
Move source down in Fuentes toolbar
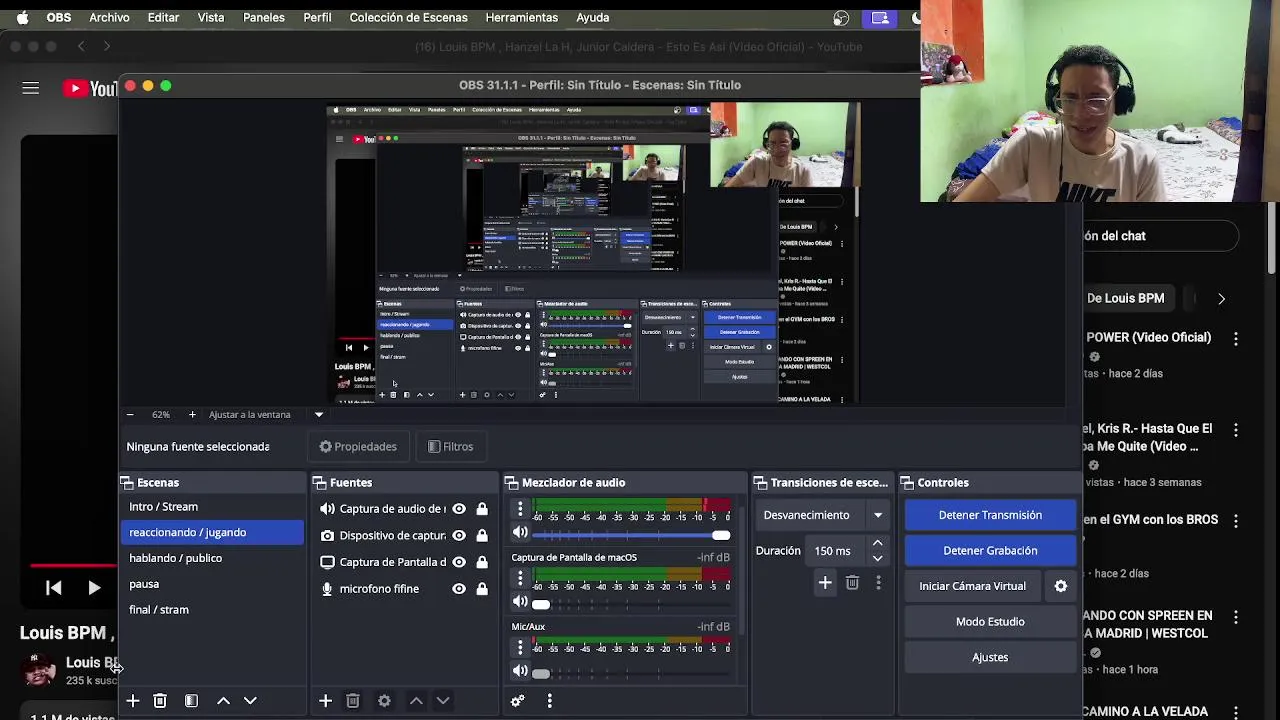click(443, 701)
